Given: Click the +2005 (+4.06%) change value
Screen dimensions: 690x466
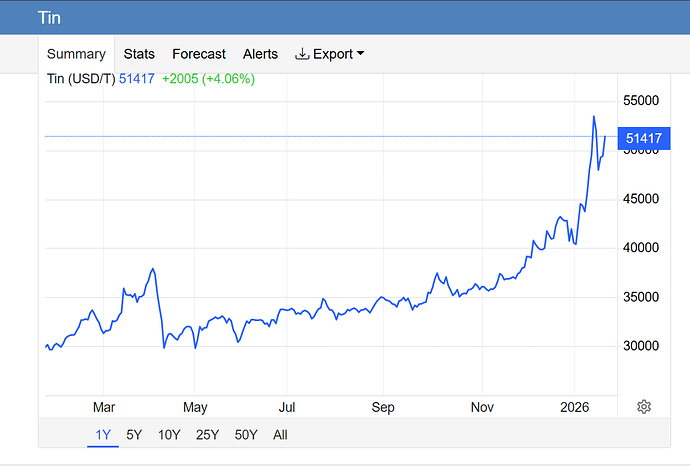Looking at the screenshot, I should 208,79.
